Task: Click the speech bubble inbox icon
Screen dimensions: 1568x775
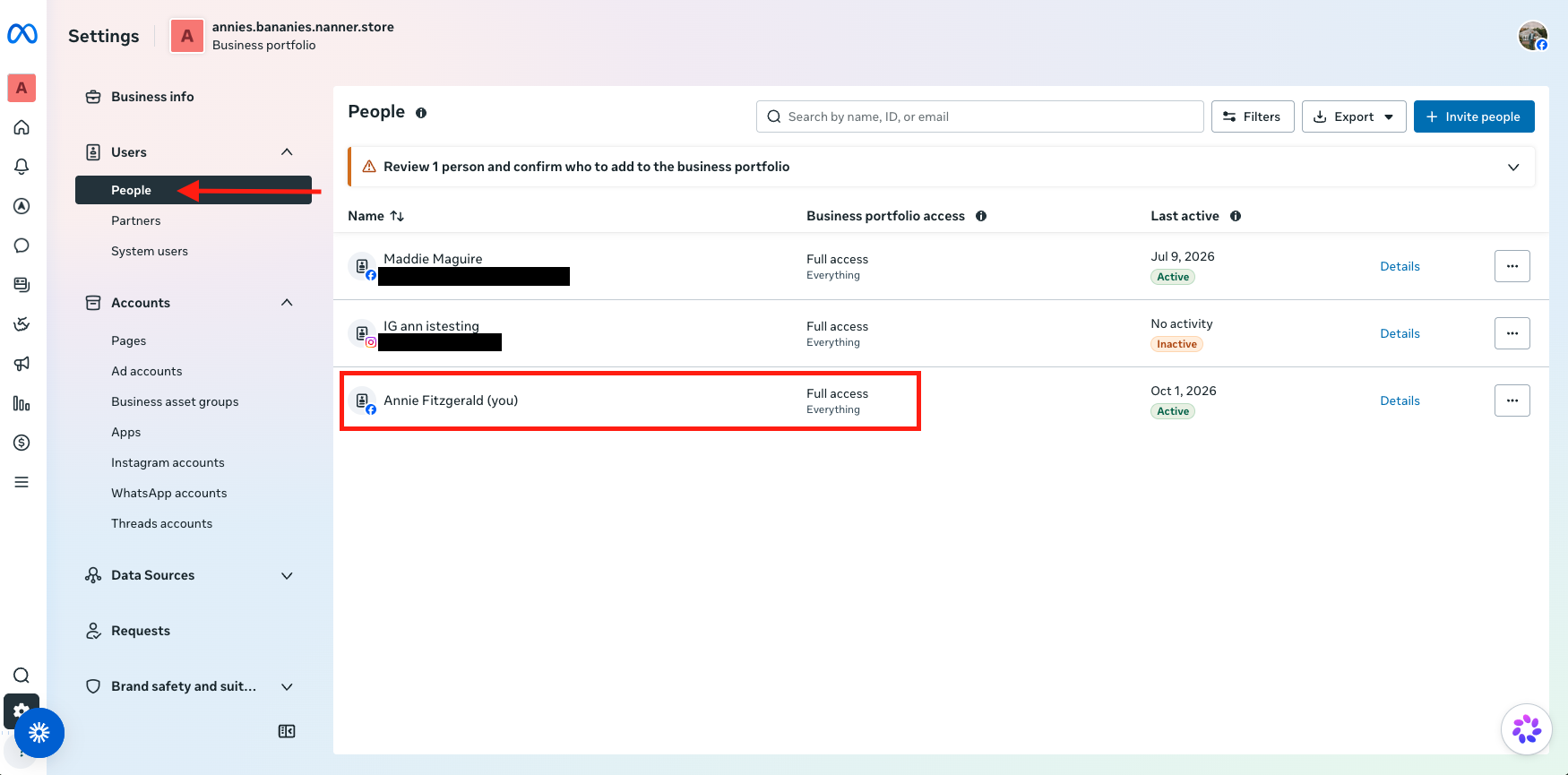Action: coord(22,245)
